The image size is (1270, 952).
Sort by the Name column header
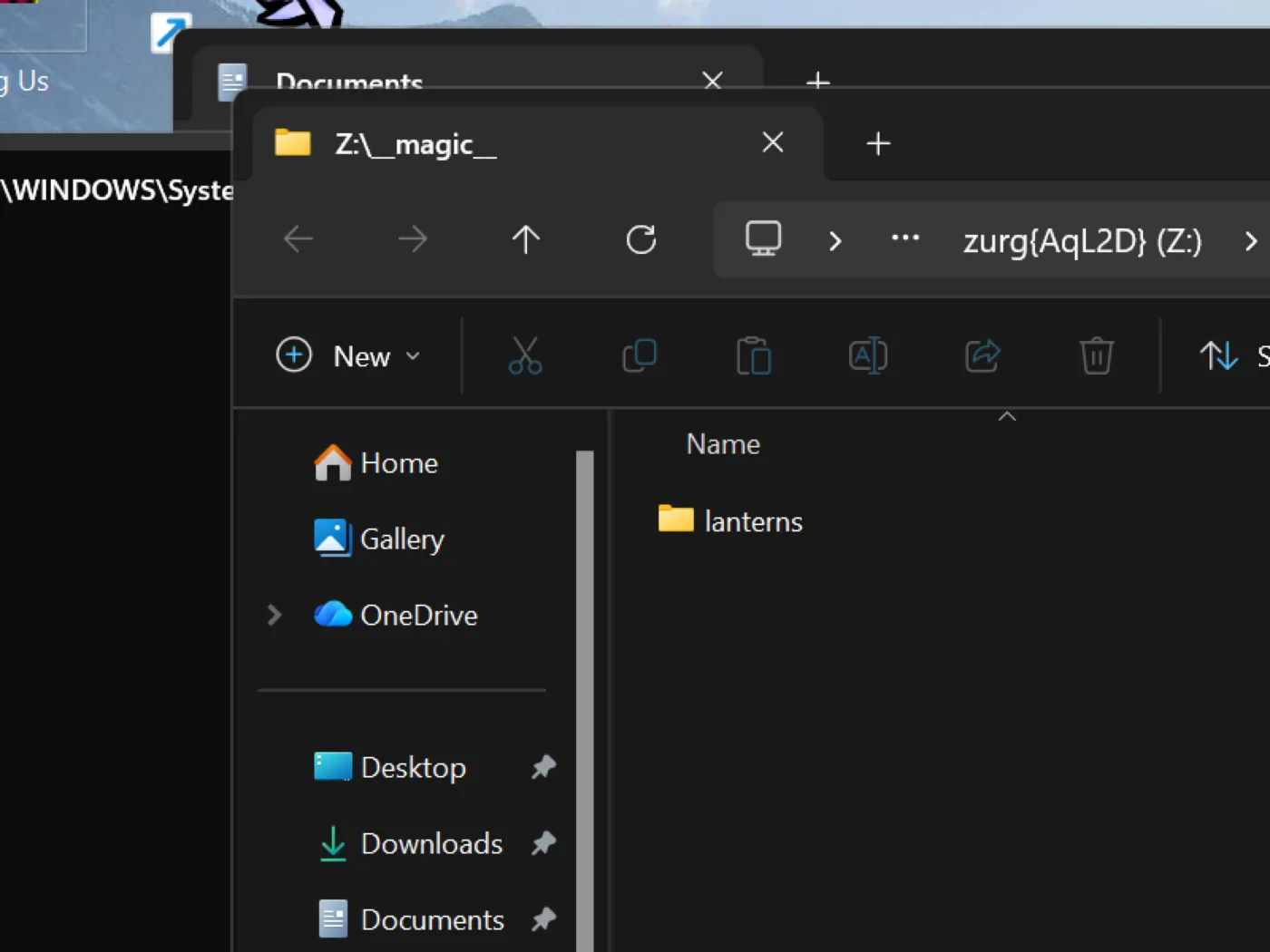point(723,444)
